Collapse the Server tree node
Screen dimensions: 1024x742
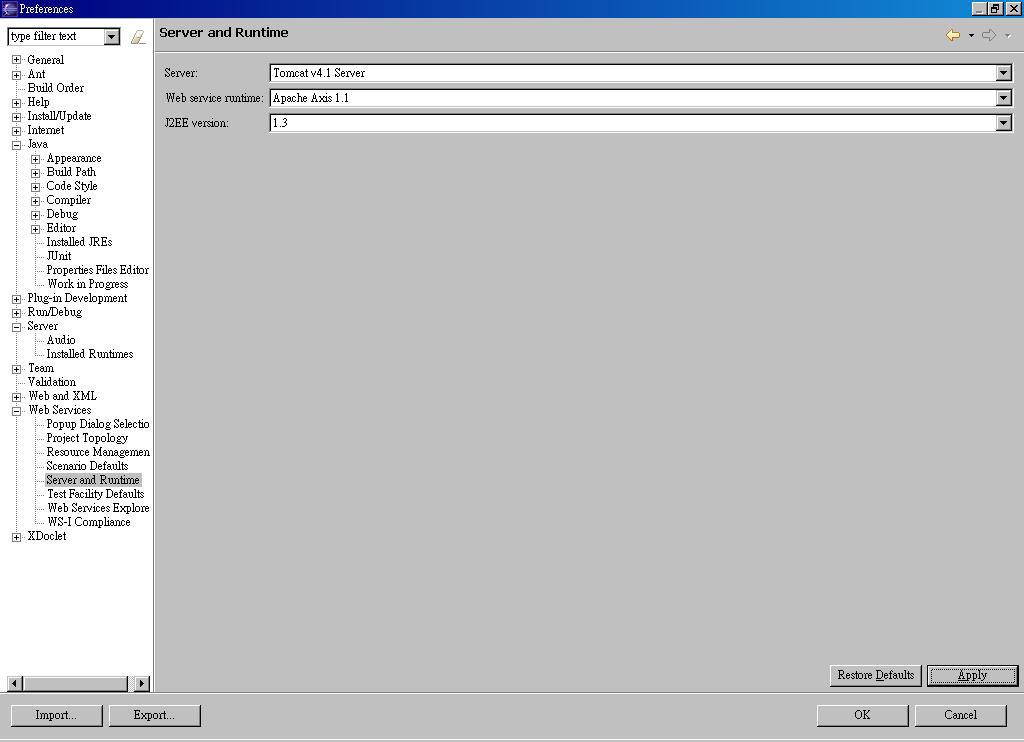point(16,327)
